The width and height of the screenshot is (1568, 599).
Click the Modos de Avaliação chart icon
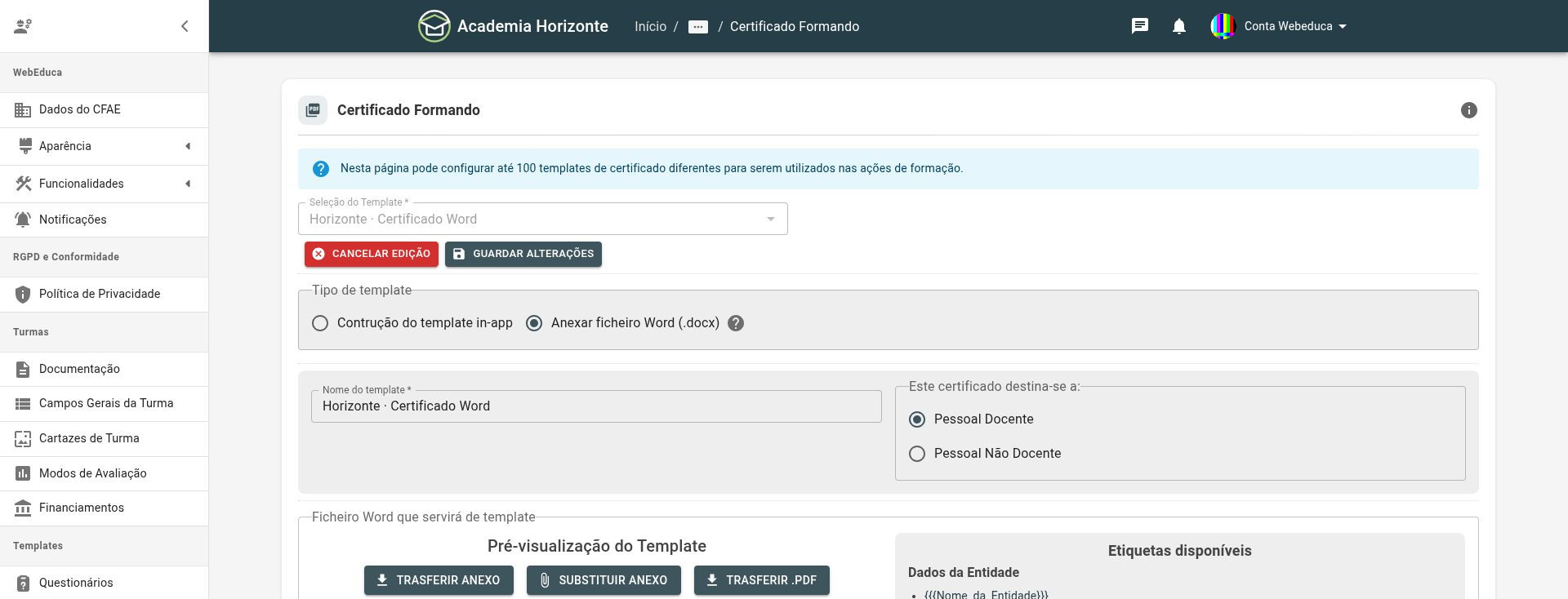(23, 473)
